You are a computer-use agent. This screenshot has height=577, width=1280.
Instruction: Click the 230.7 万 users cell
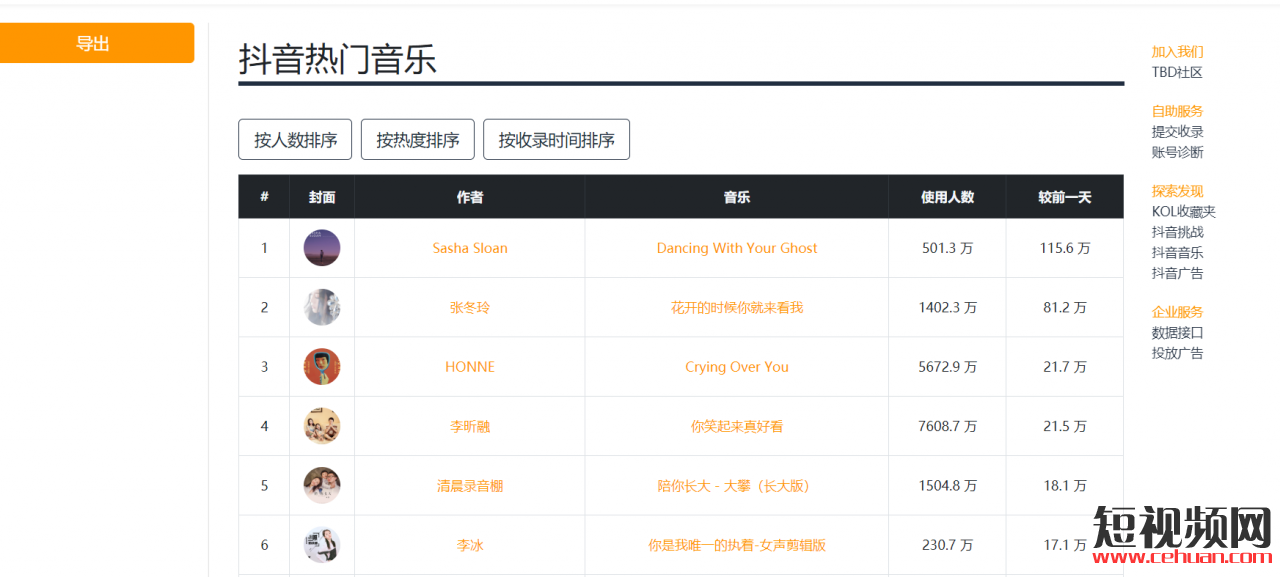[x=947, y=545]
